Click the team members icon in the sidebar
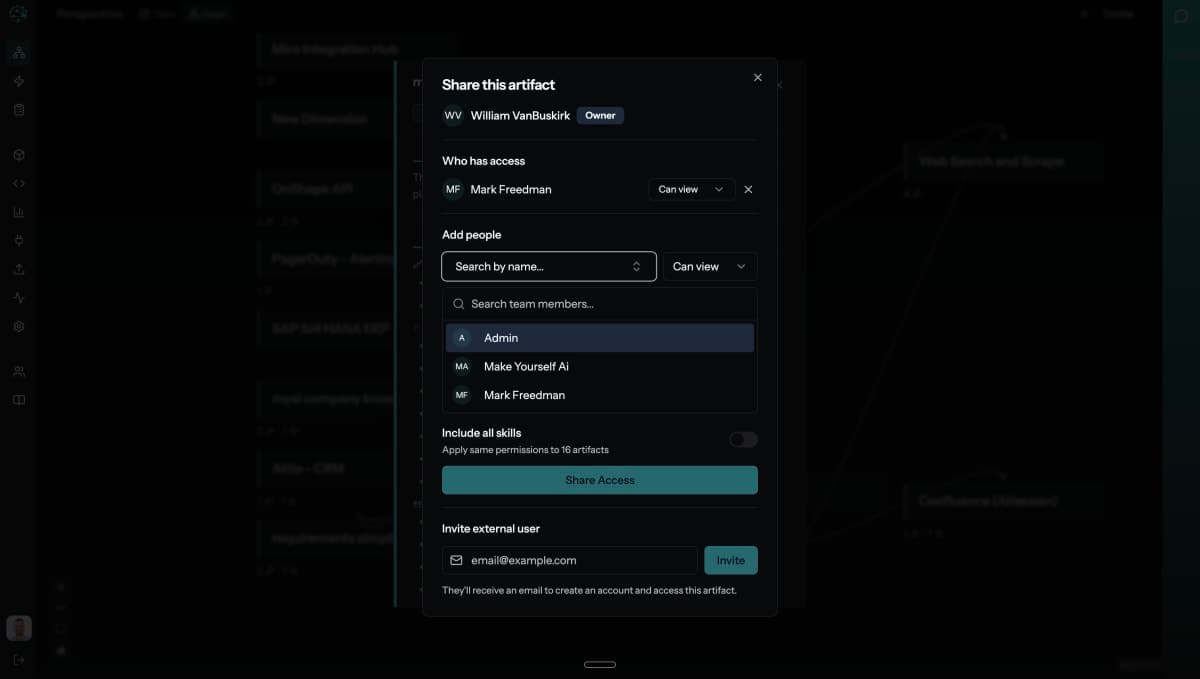This screenshot has width=1200, height=679. pyautogui.click(x=17, y=371)
